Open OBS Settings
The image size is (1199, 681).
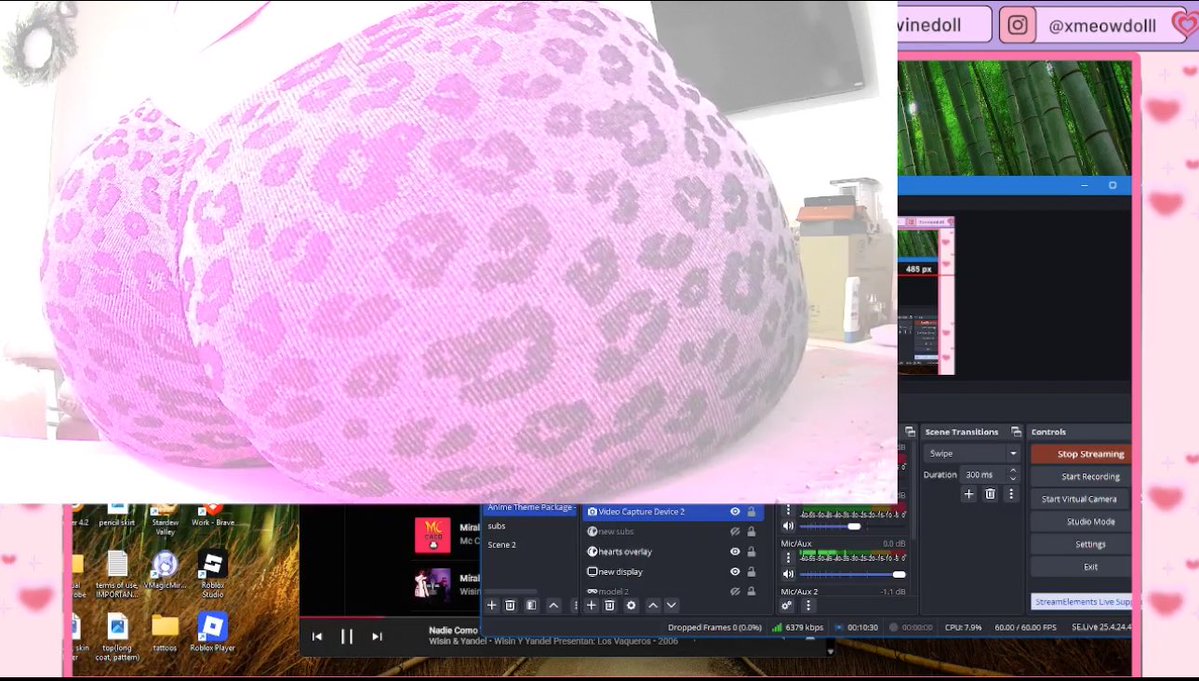click(x=1080, y=544)
